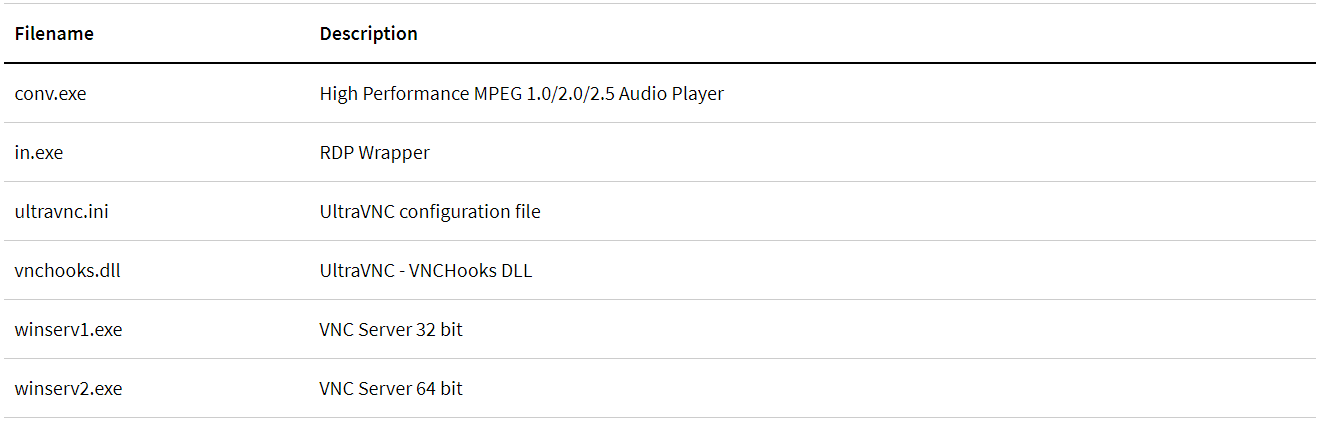
Task: Select the UltraVNC - VNCHooks DLL description
Action: [426, 271]
